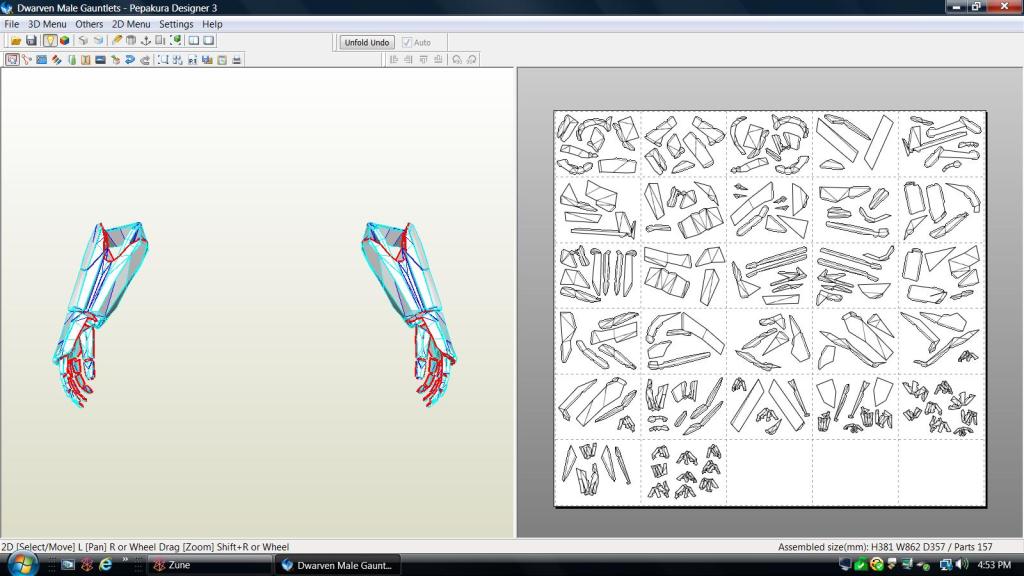Click the Dwarven Male Gaunt... taskbar button
Screen dimensions: 1024x576
[337, 565]
